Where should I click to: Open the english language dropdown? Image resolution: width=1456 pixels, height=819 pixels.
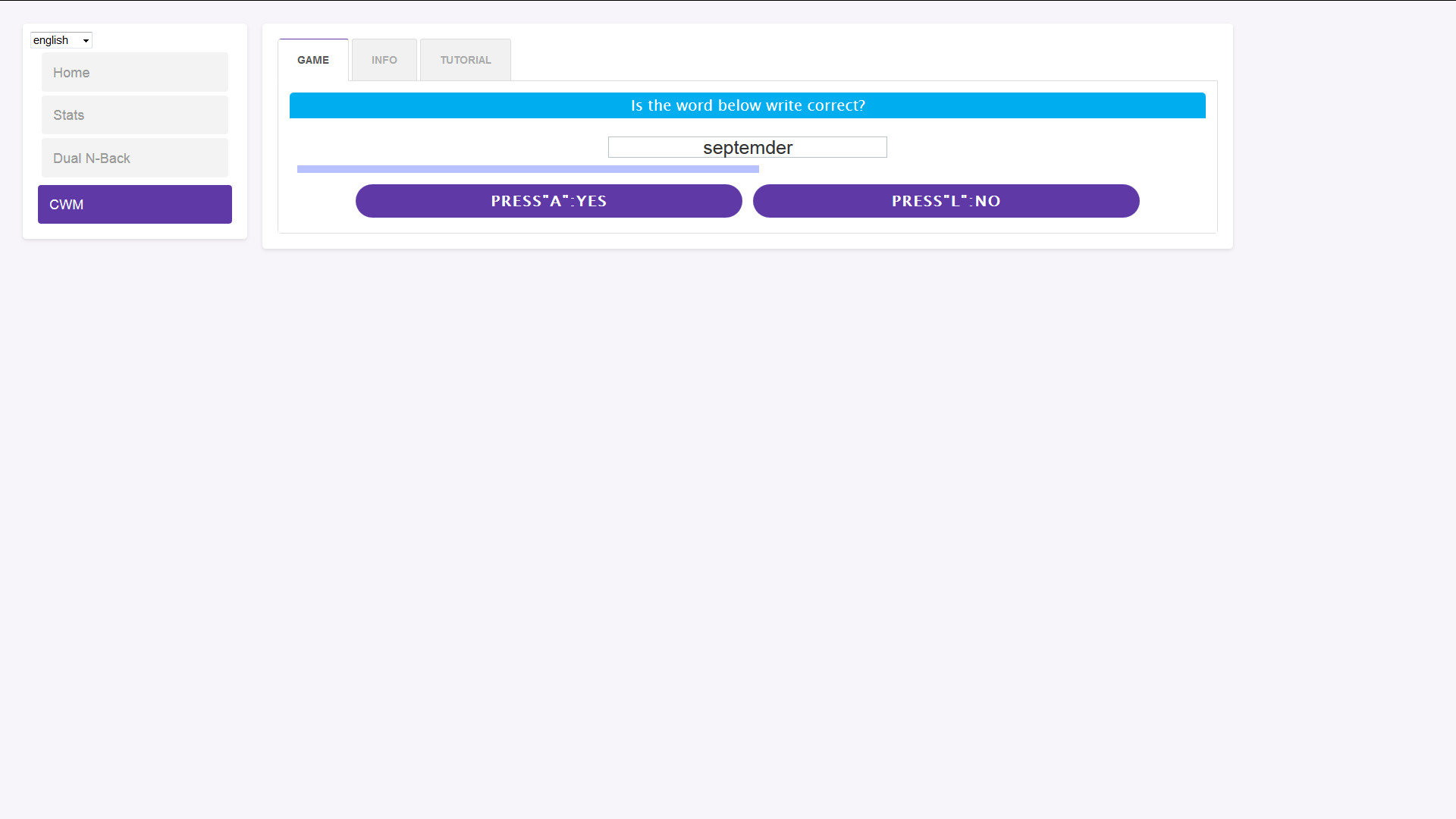tap(61, 40)
